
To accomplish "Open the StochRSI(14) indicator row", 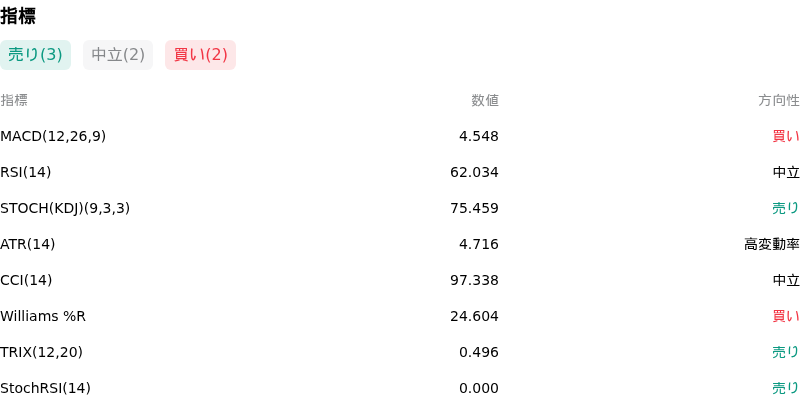I will coord(400,388).
